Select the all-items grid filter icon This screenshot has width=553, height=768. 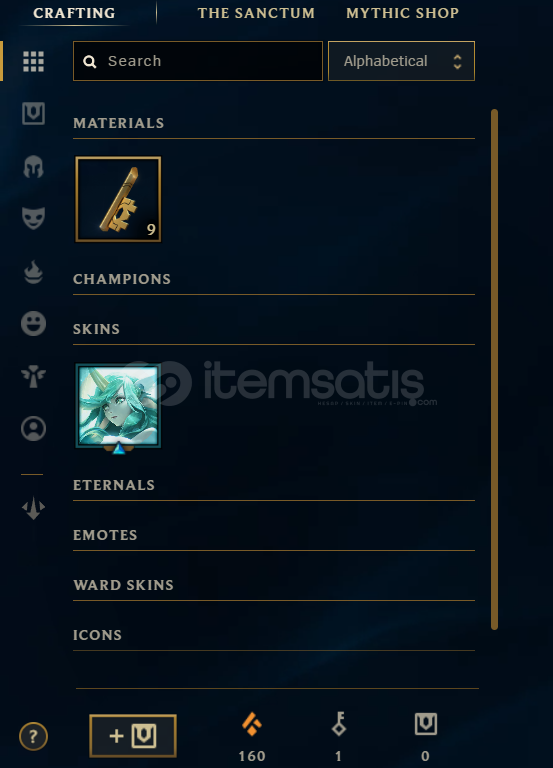pyautogui.click(x=33, y=62)
